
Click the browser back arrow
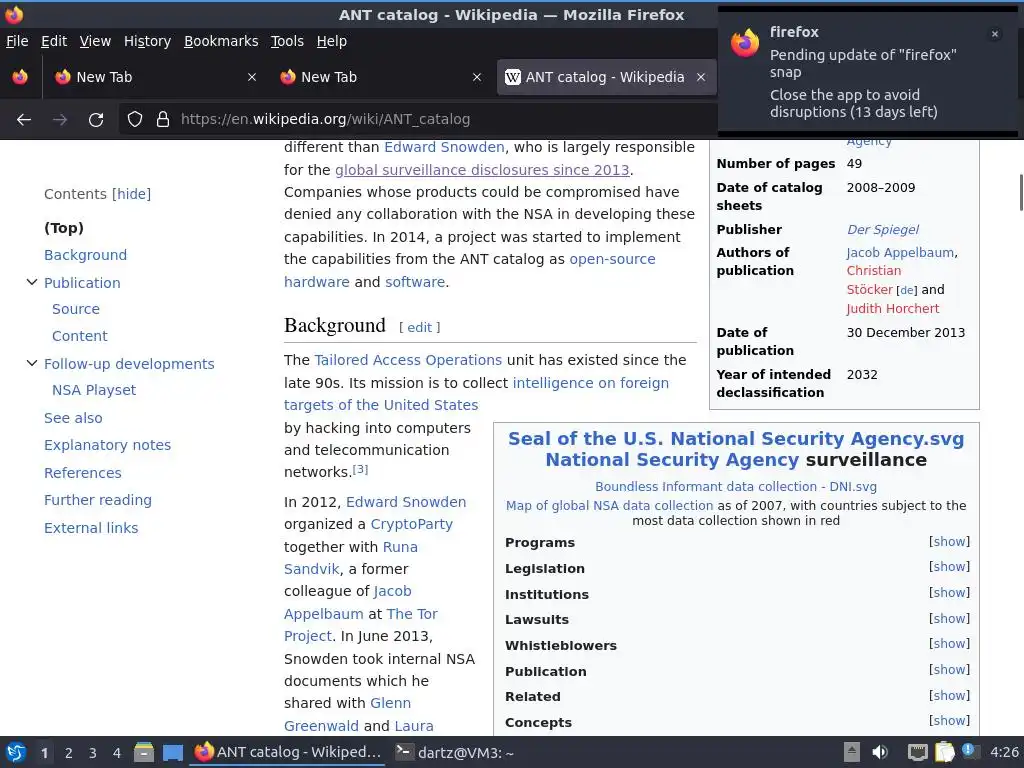[x=24, y=120]
